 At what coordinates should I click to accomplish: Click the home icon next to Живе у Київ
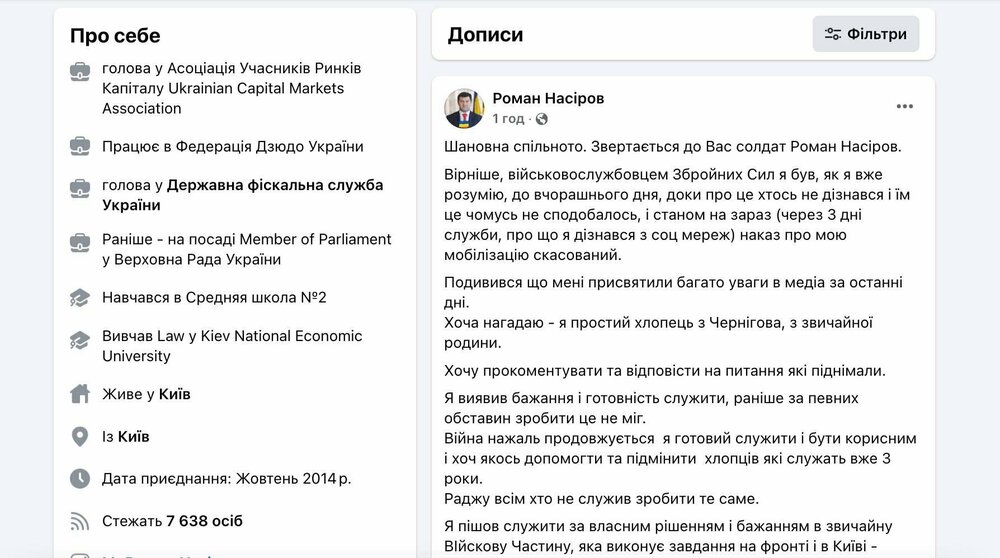tap(80, 394)
